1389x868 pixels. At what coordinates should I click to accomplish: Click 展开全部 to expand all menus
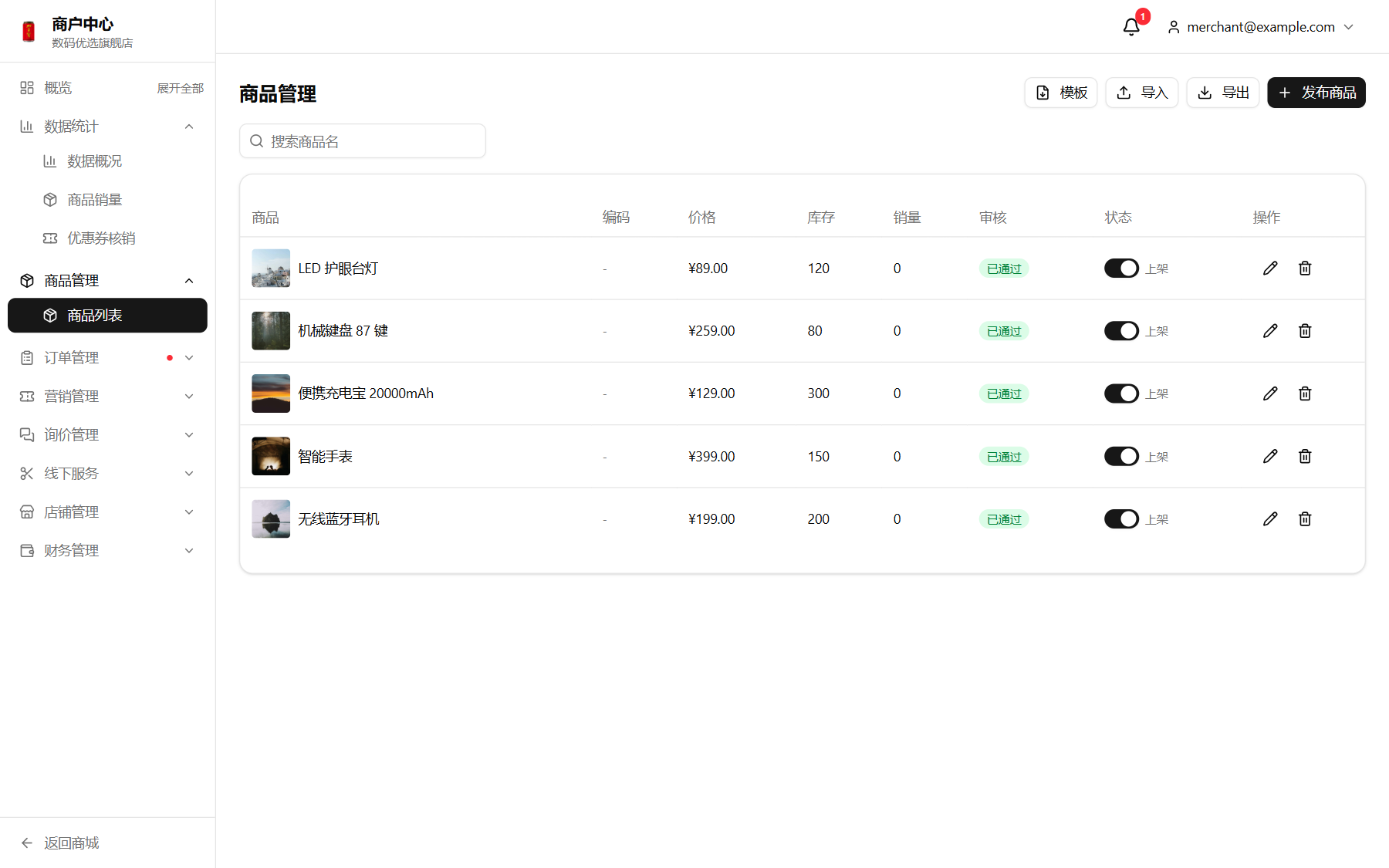click(181, 89)
